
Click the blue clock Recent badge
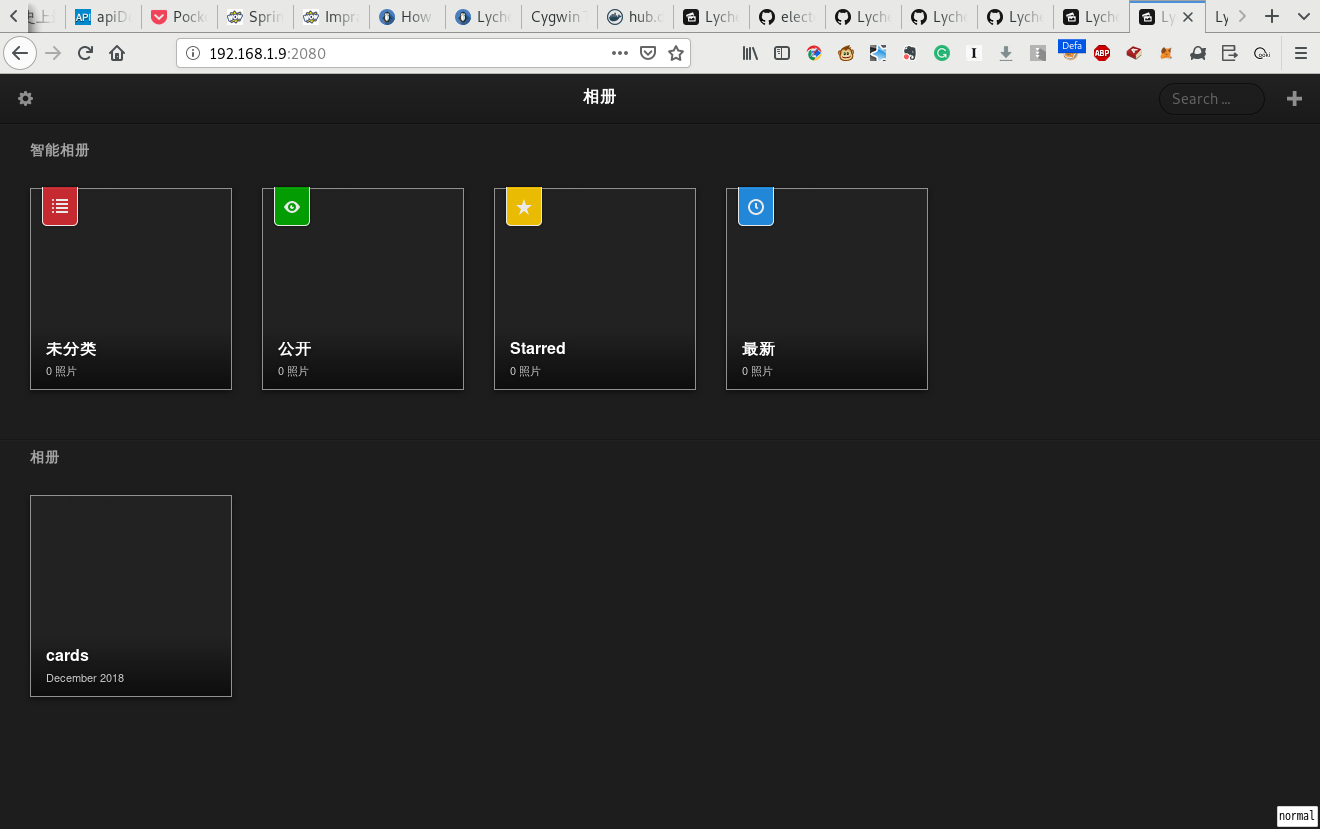click(x=756, y=206)
